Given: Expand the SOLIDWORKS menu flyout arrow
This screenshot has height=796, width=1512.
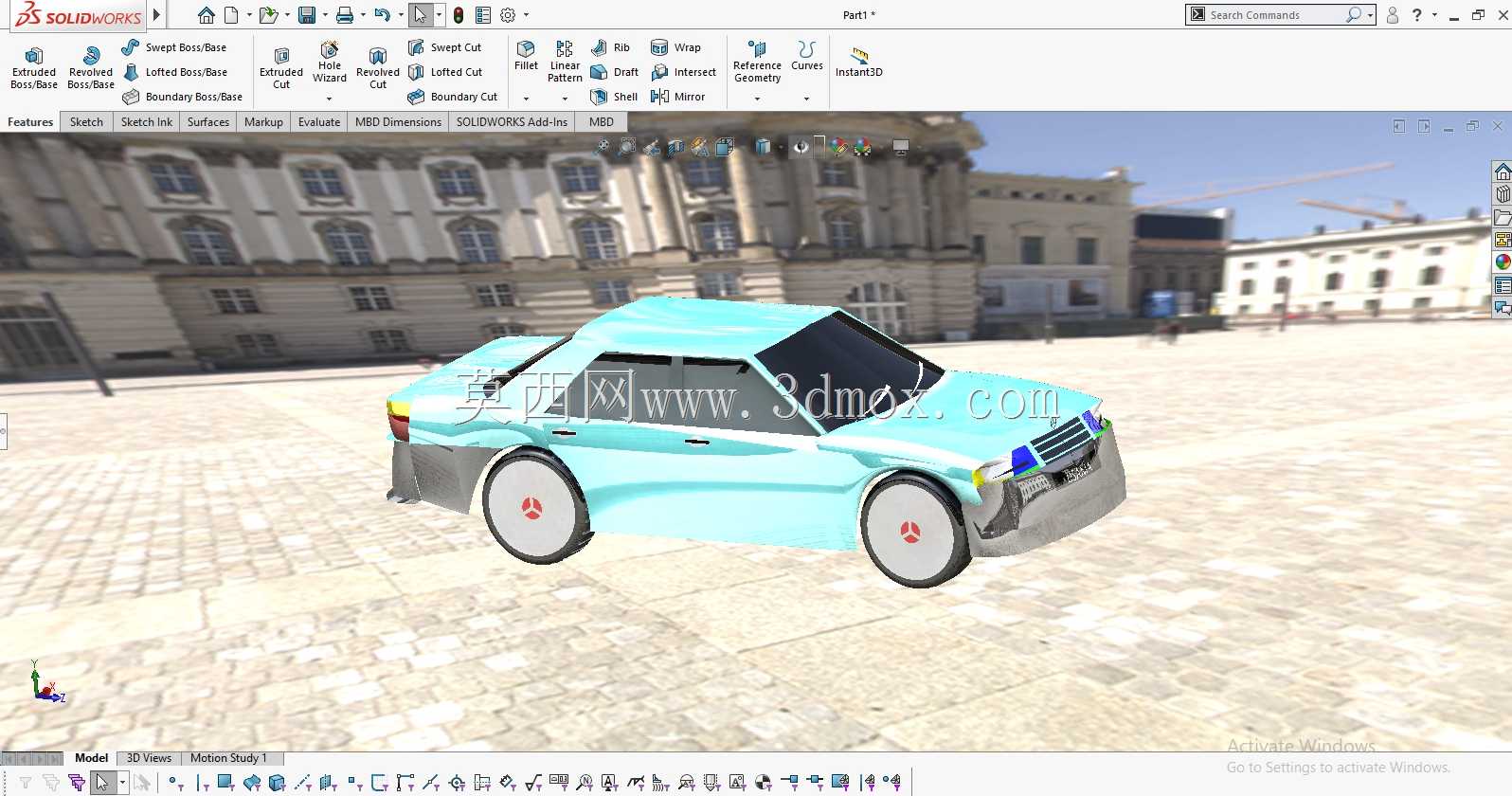Looking at the screenshot, I should pos(157,15).
